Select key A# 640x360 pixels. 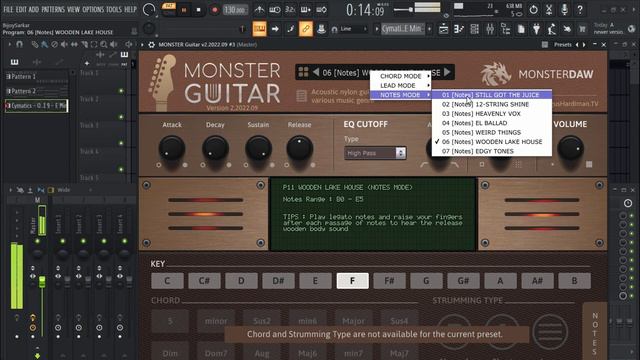tap(537, 281)
